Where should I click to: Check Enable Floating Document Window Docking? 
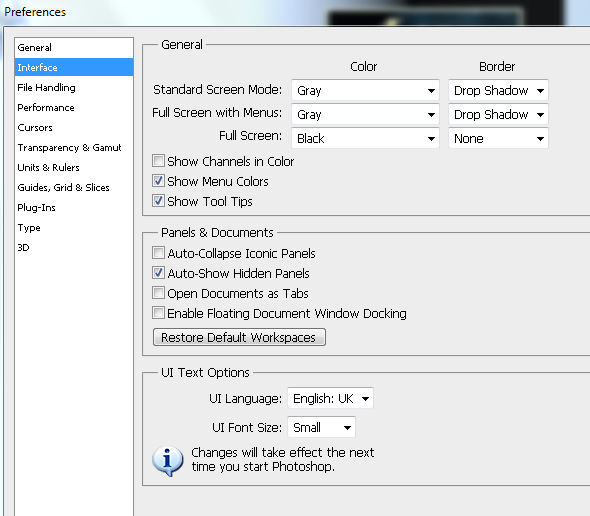coord(158,312)
